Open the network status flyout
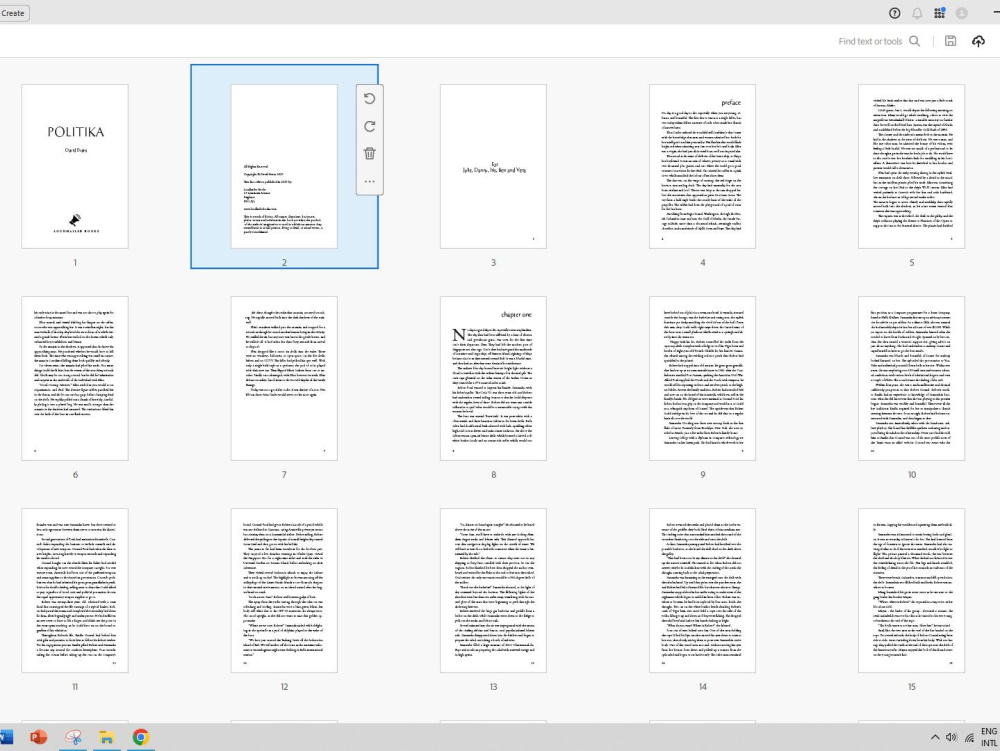The width and height of the screenshot is (1000, 751). tap(971, 739)
